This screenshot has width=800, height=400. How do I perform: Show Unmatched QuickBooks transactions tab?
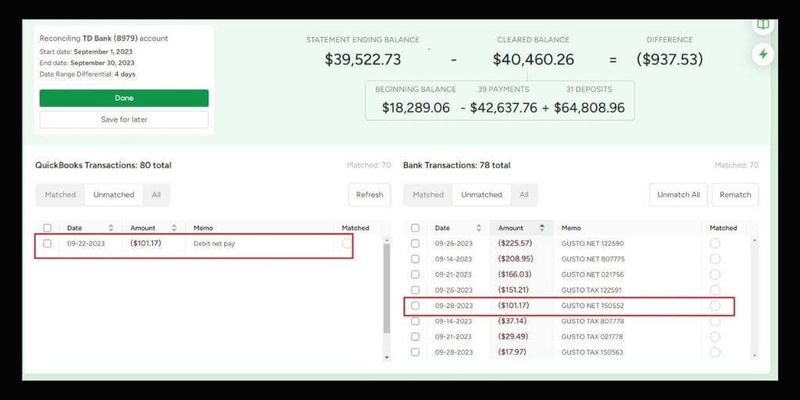click(114, 195)
